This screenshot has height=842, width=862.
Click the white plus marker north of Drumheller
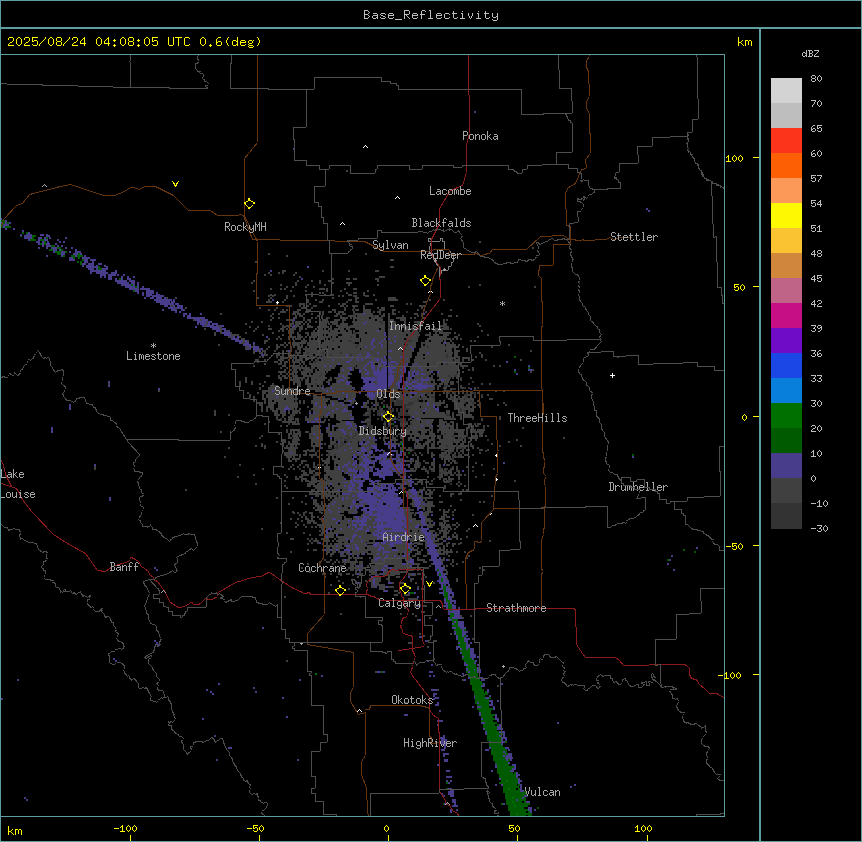click(x=612, y=375)
